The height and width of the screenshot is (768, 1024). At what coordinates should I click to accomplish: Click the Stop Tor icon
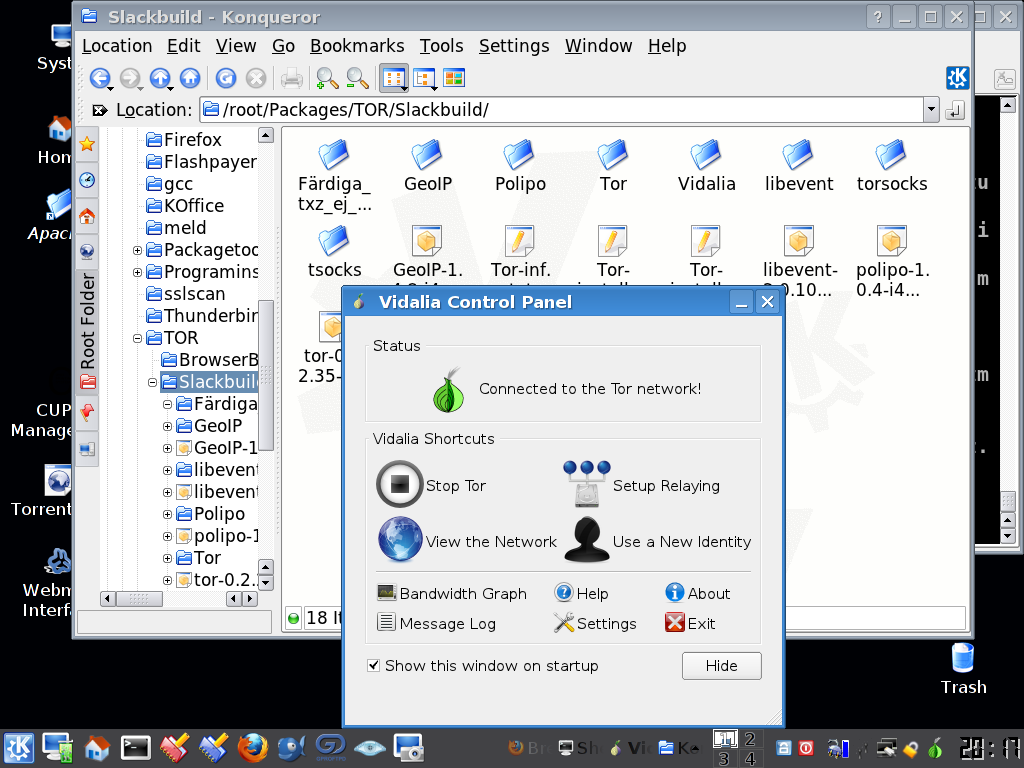[x=399, y=485]
